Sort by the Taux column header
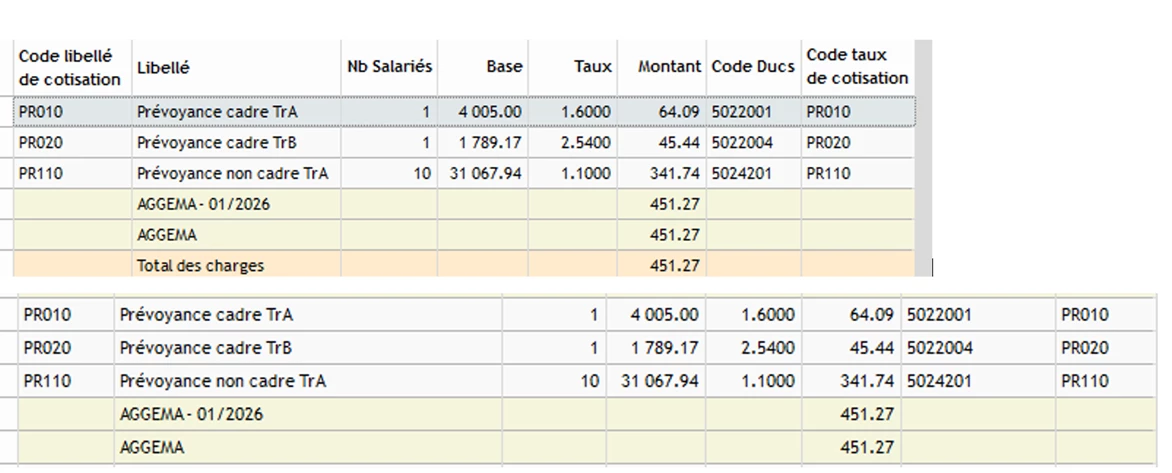The width and height of the screenshot is (1172, 473). tap(592, 67)
